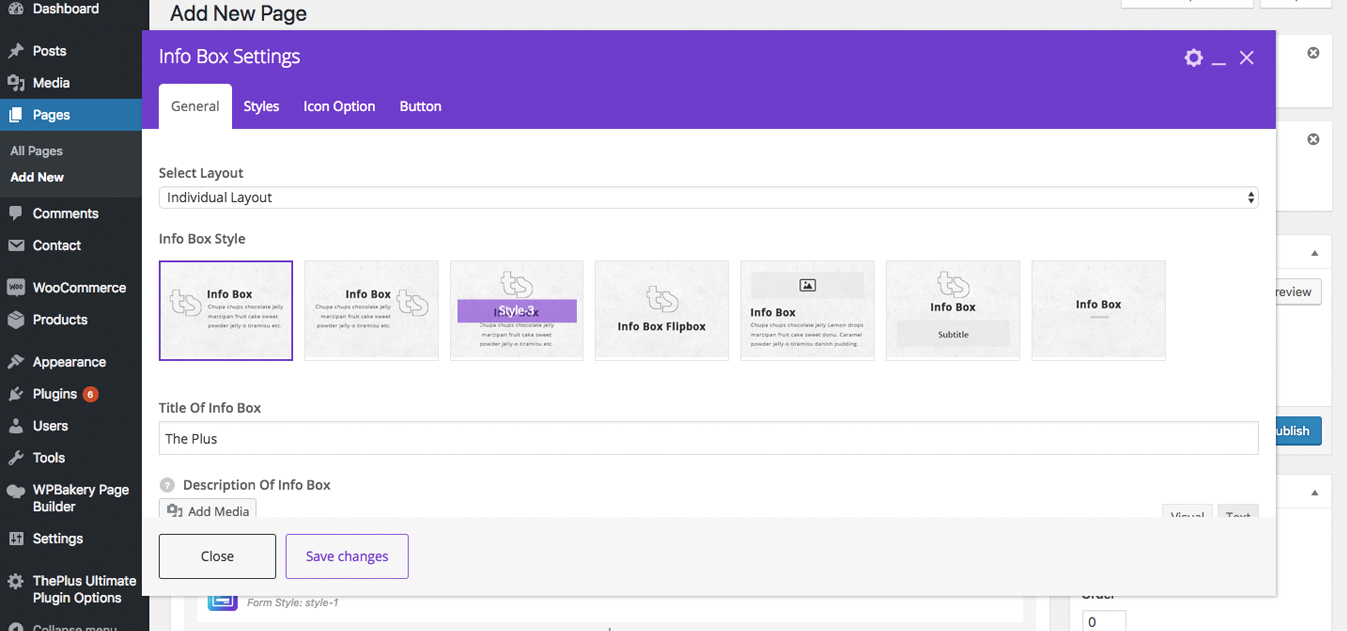Image resolution: width=1347 pixels, height=631 pixels.
Task: Open Plugins from the sidebar
Action: pos(54,394)
